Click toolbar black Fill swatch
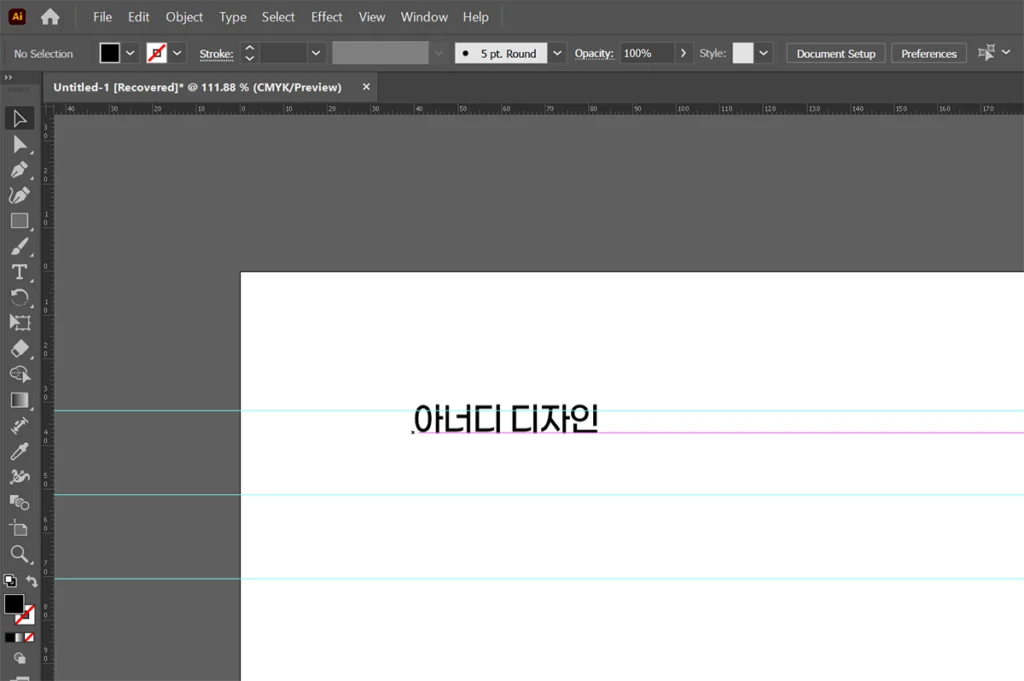 click(x=14, y=604)
